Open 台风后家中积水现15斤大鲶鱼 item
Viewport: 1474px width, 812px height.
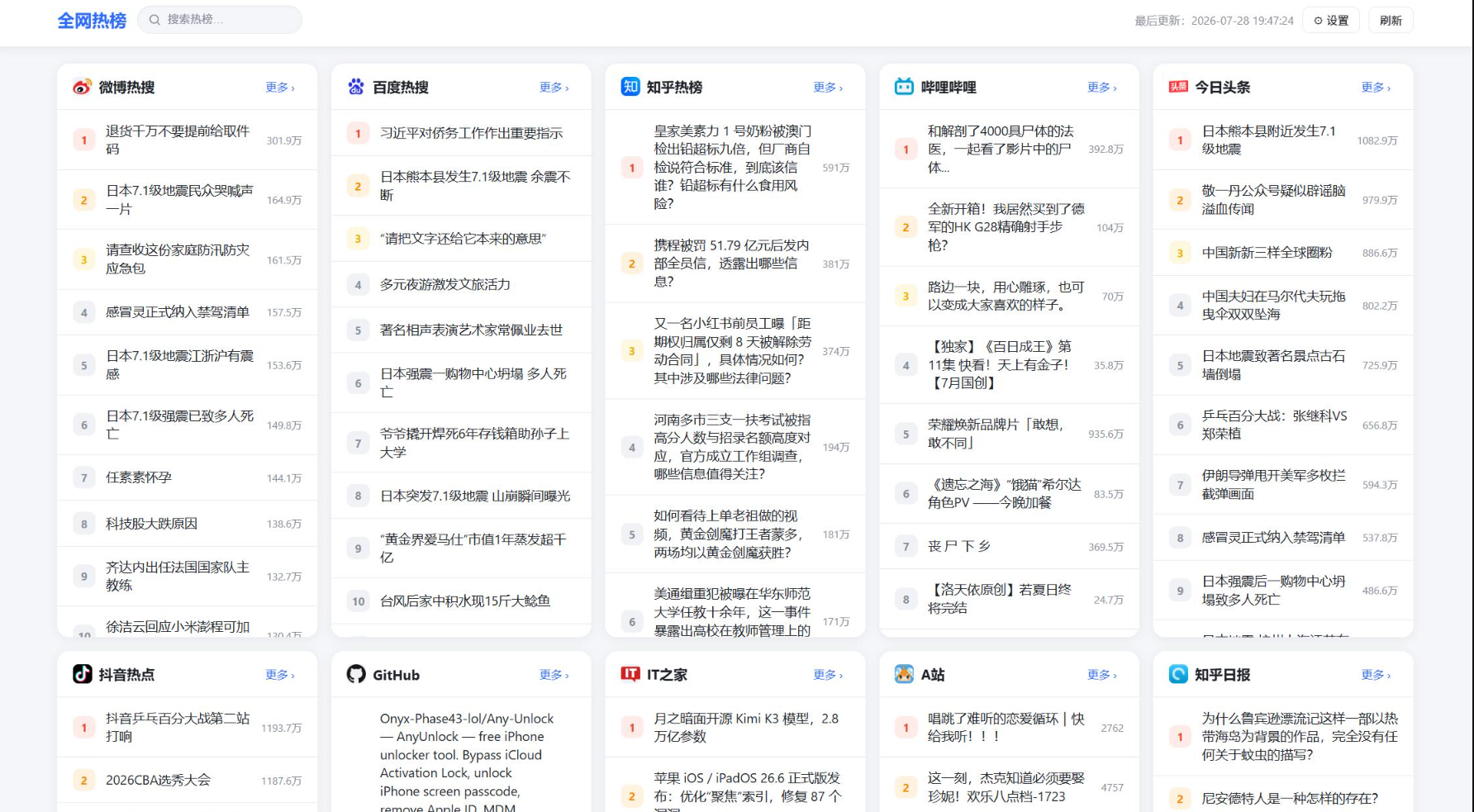(x=461, y=601)
